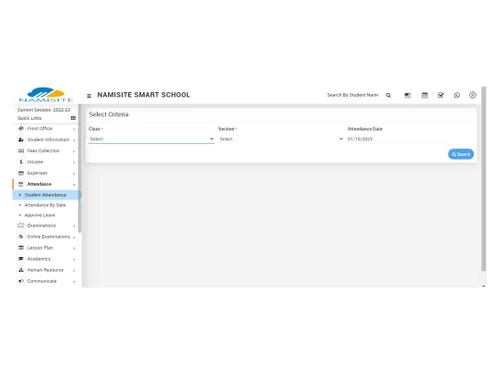Expand the Fees Collection chevron

[x=74, y=151]
